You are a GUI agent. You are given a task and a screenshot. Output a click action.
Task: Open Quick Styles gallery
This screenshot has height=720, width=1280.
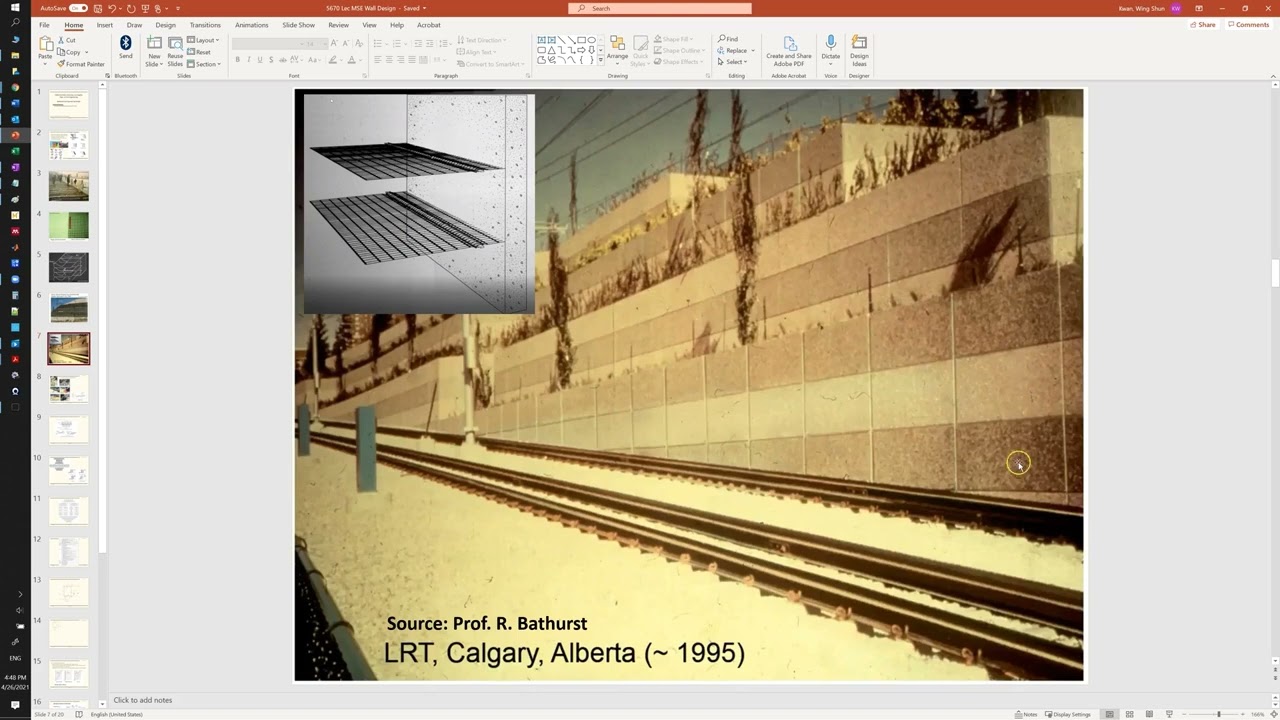click(640, 51)
